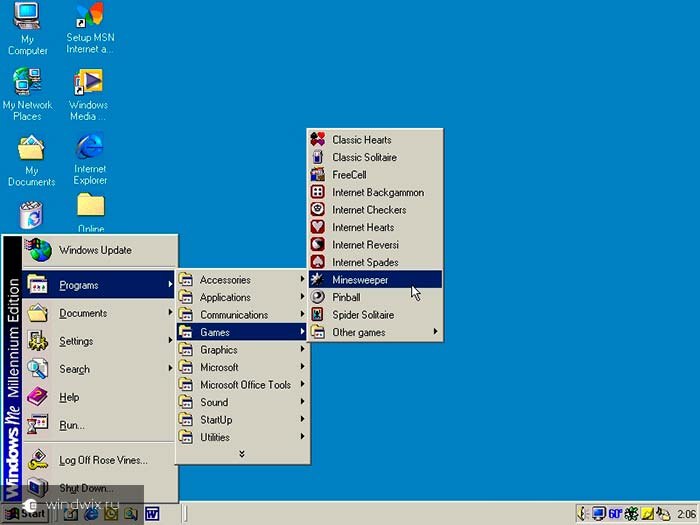
Task: Expand the Applications submenu
Action: click(x=242, y=297)
